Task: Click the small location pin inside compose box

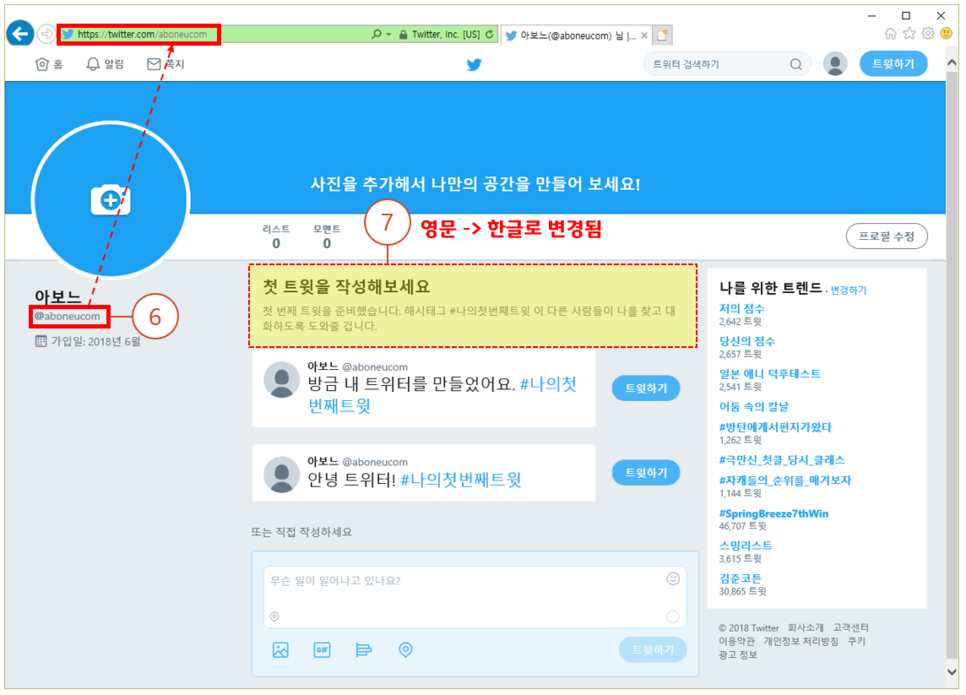Action: coord(275,616)
